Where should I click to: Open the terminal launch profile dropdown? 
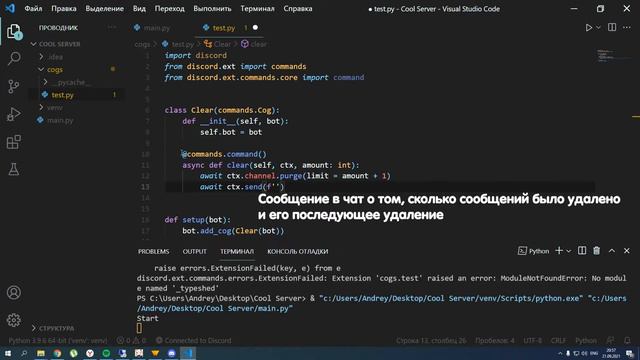pos(569,251)
